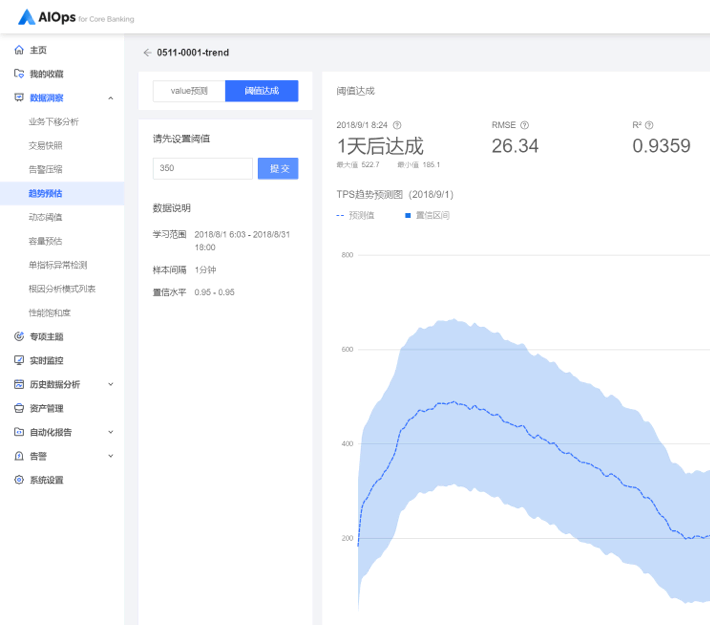The height and width of the screenshot is (625, 710).
Task: Click the threshold input field showing 350
Action: pyautogui.click(x=202, y=168)
